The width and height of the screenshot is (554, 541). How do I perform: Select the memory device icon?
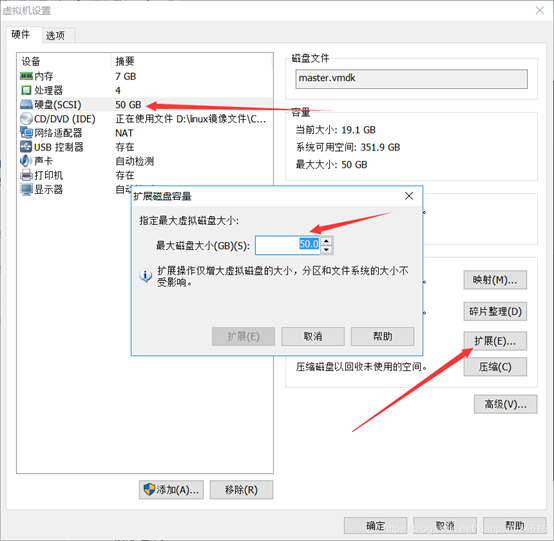coord(26,76)
